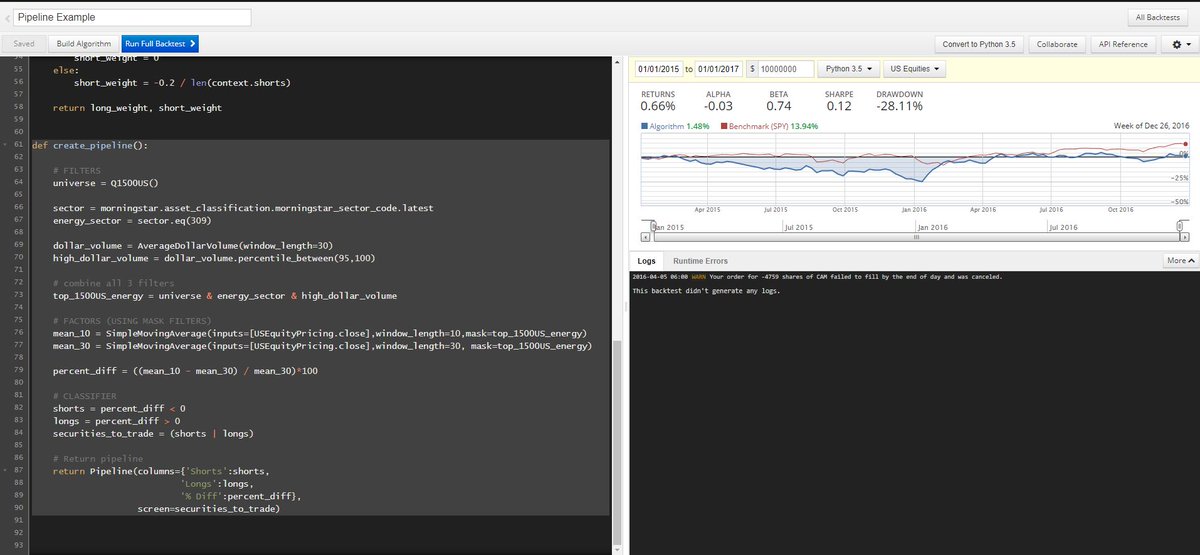Grab the right range handle of the chart timeline

[x=1180, y=227]
